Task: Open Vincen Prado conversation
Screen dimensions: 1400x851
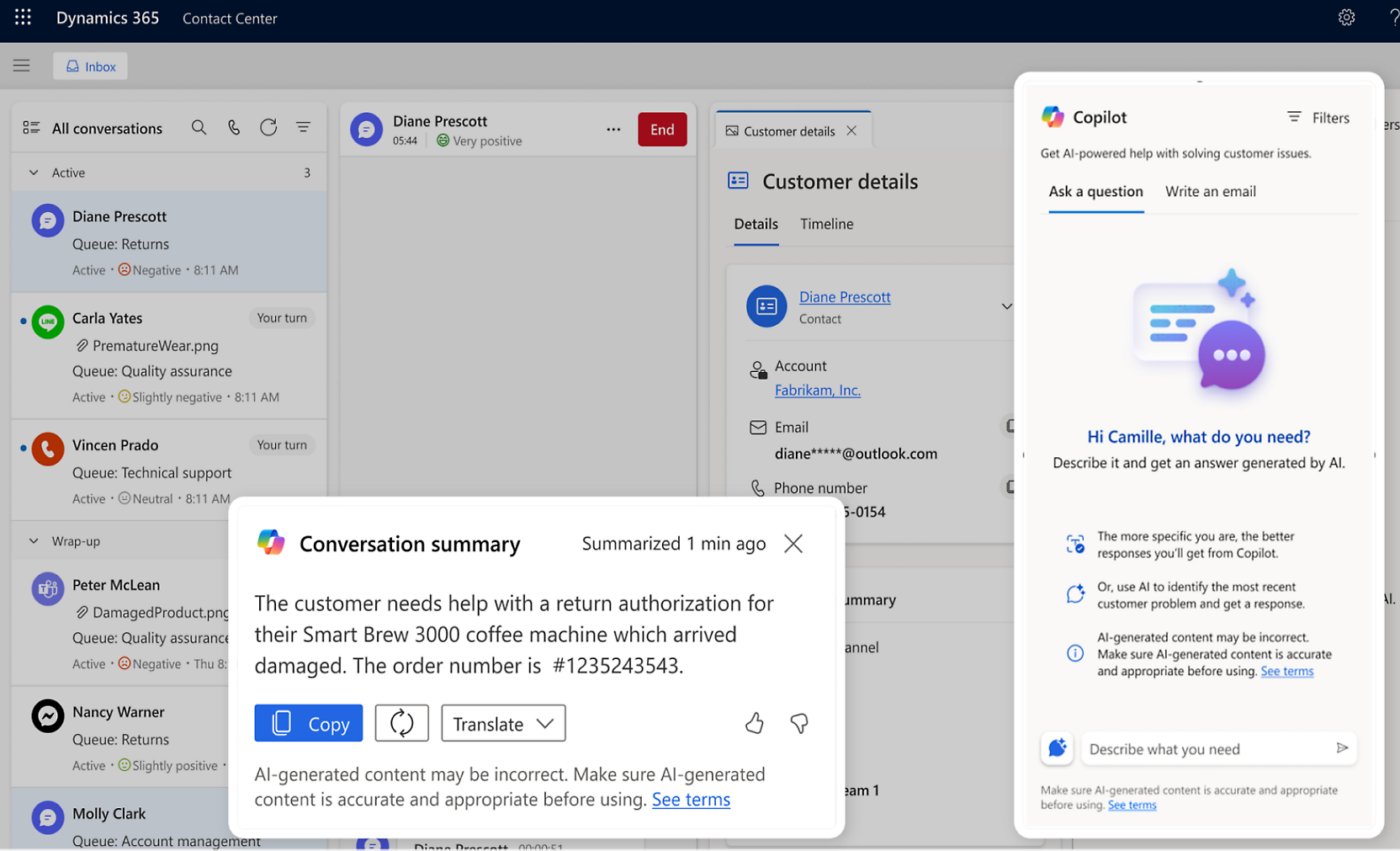Action: tap(169, 471)
